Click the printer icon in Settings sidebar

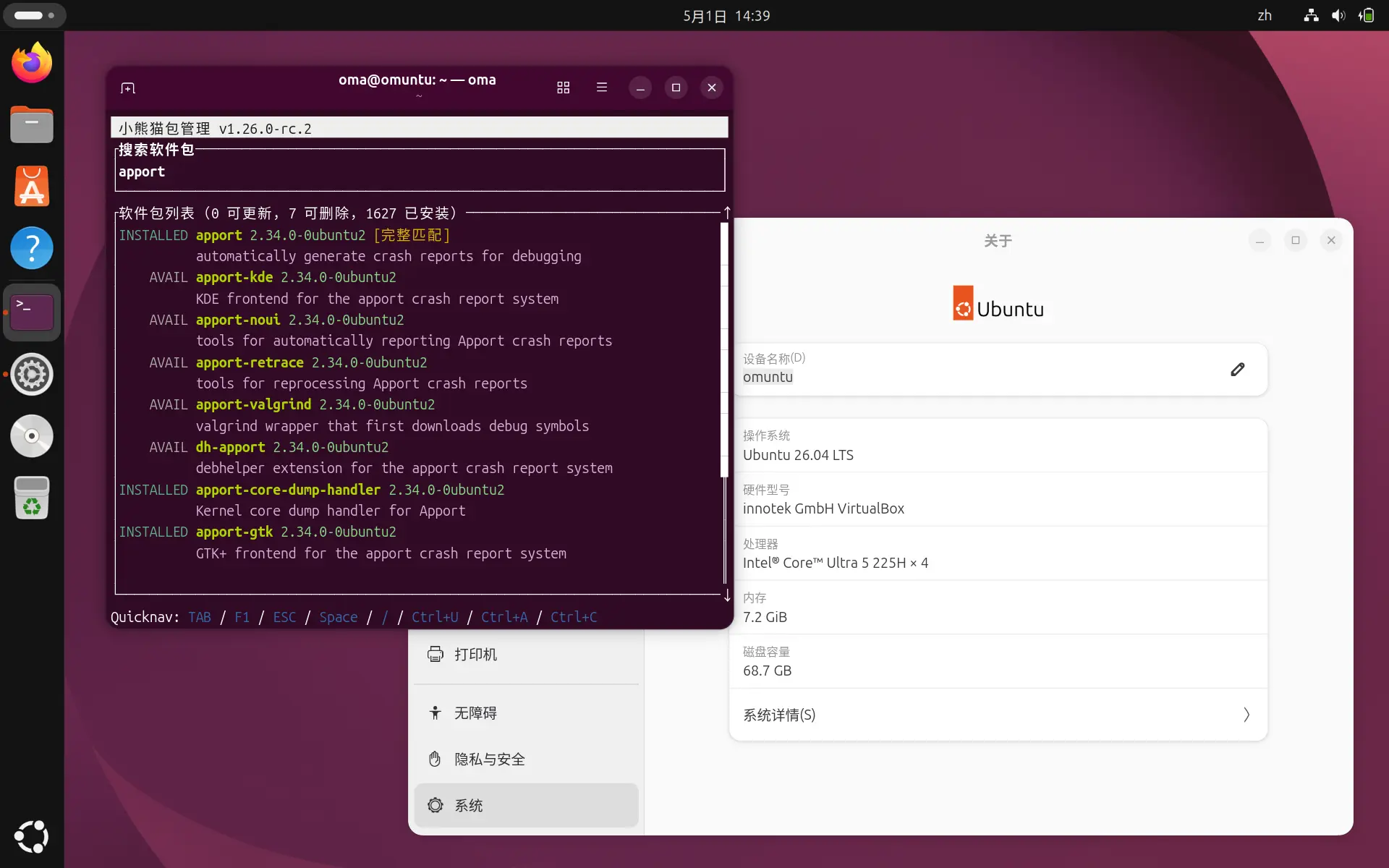point(435,654)
